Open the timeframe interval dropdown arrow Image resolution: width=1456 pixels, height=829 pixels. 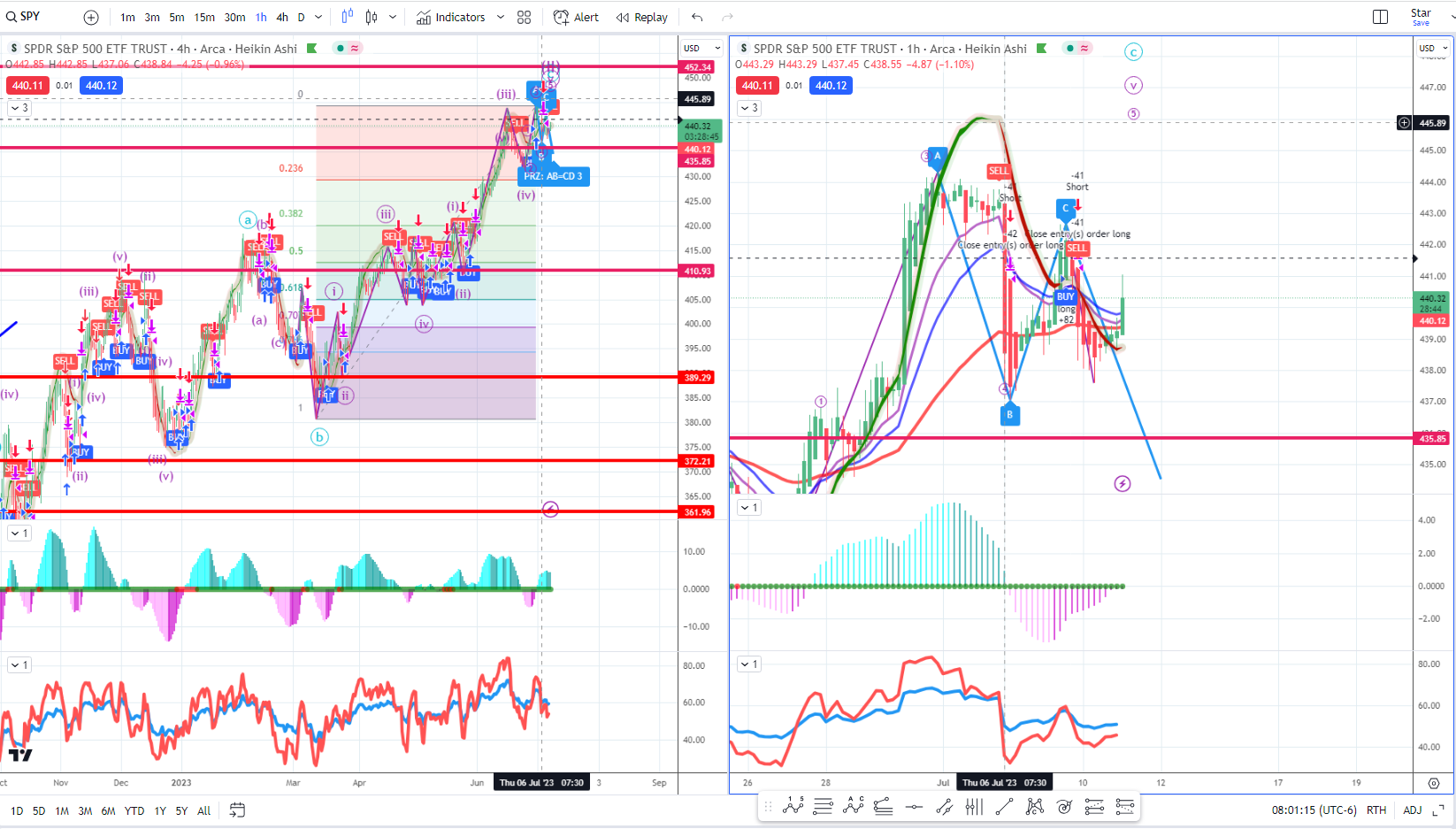[x=318, y=18]
